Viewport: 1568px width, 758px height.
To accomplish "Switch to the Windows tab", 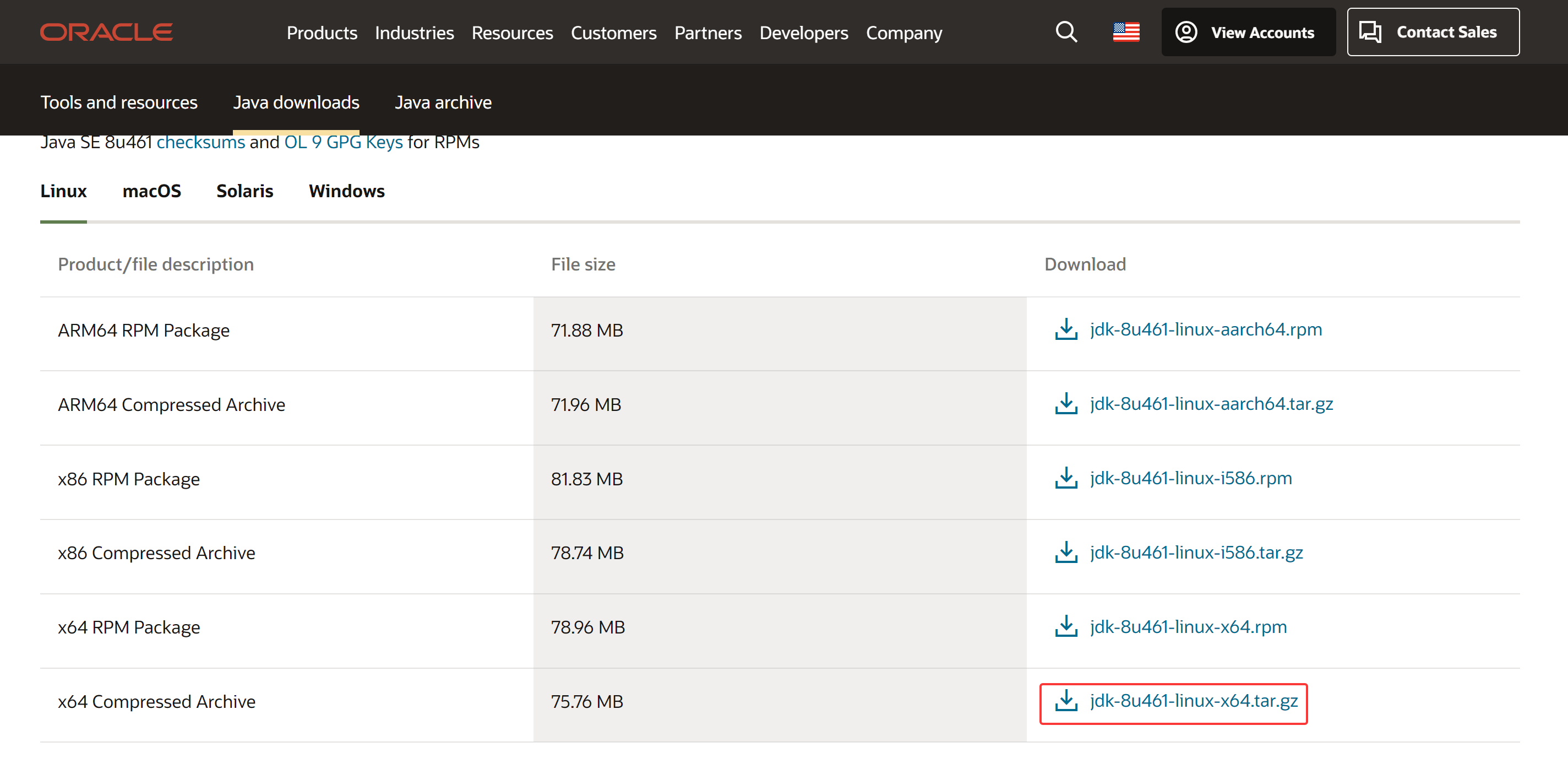I will 346,191.
